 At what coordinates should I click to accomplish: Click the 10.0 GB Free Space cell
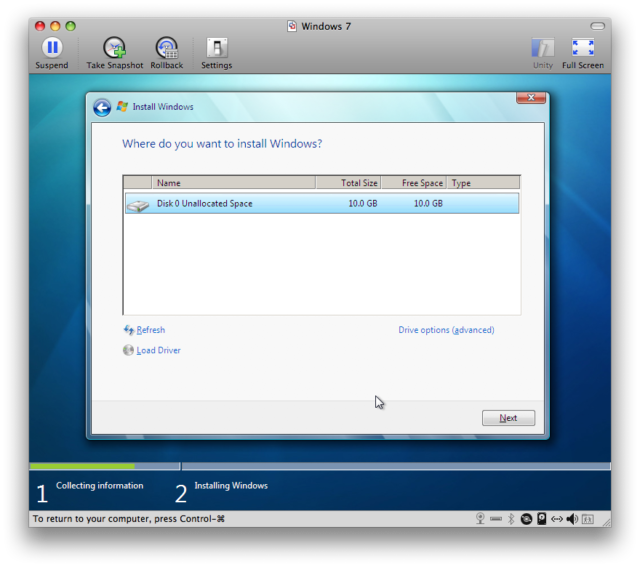(428, 203)
